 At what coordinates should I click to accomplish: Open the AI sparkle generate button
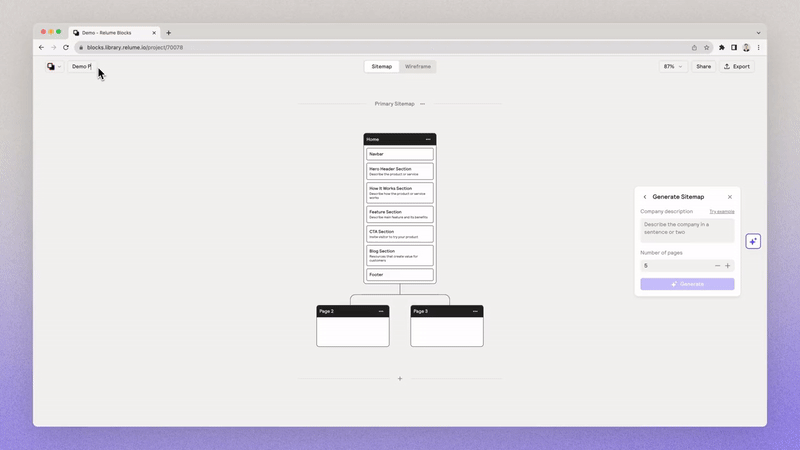[x=753, y=241]
